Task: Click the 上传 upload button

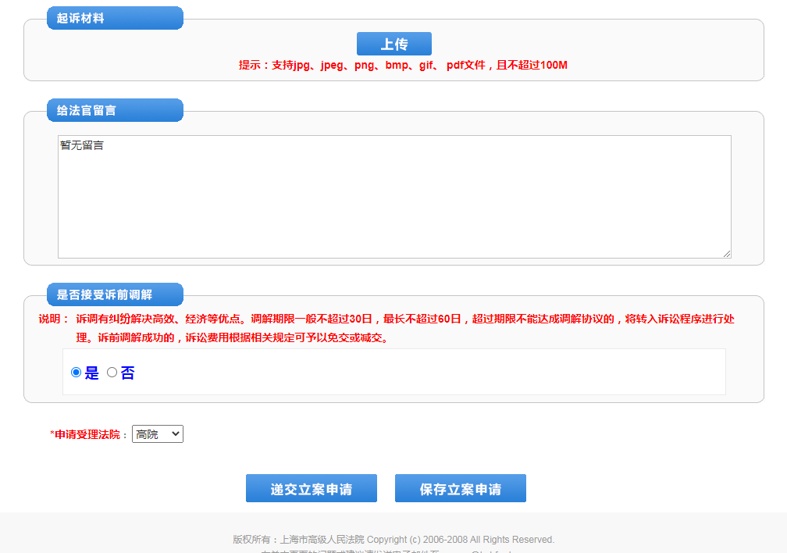Action: [394, 44]
